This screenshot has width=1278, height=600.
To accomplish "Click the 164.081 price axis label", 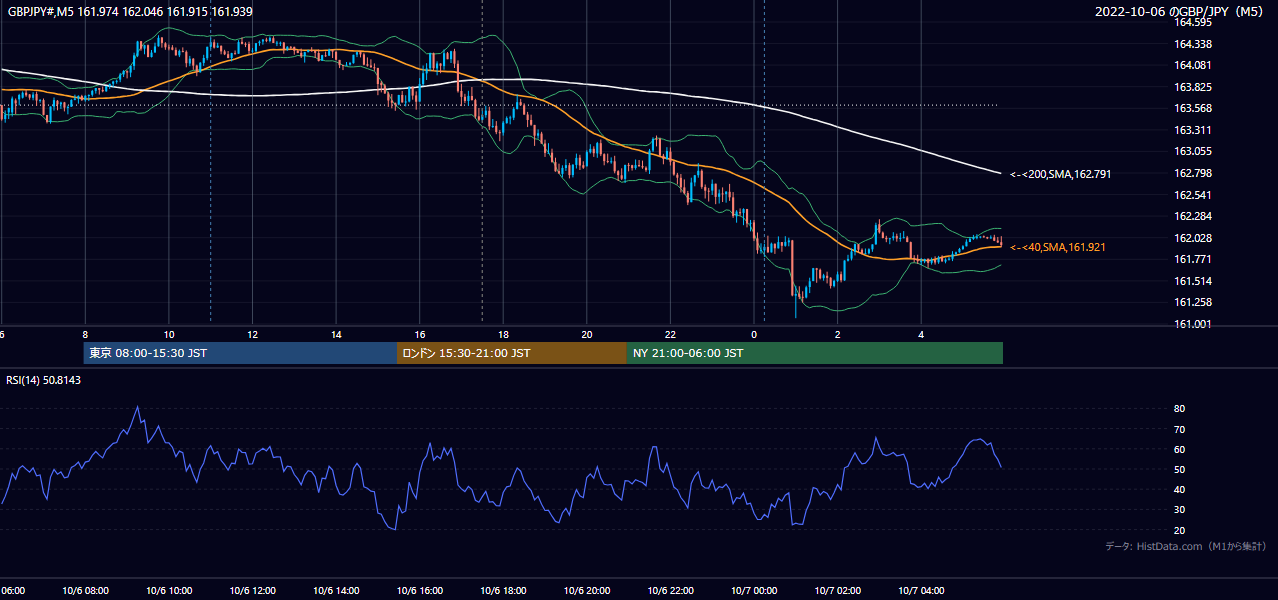I will (x=1192, y=66).
